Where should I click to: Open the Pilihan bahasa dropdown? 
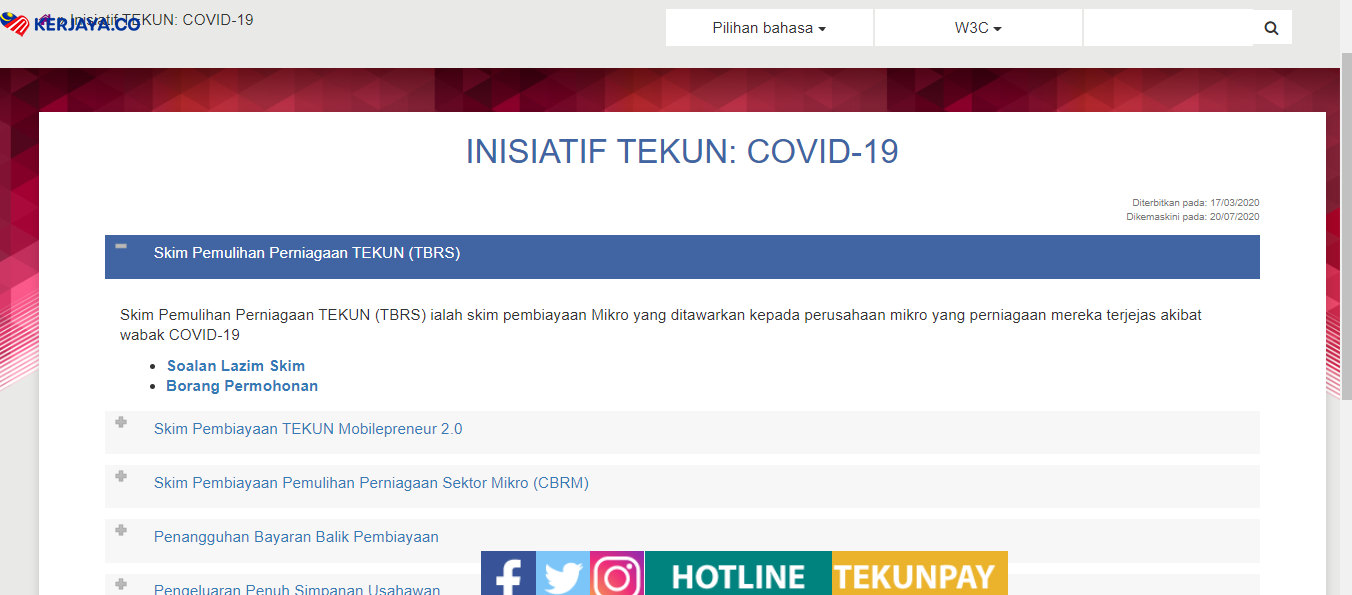click(x=769, y=28)
